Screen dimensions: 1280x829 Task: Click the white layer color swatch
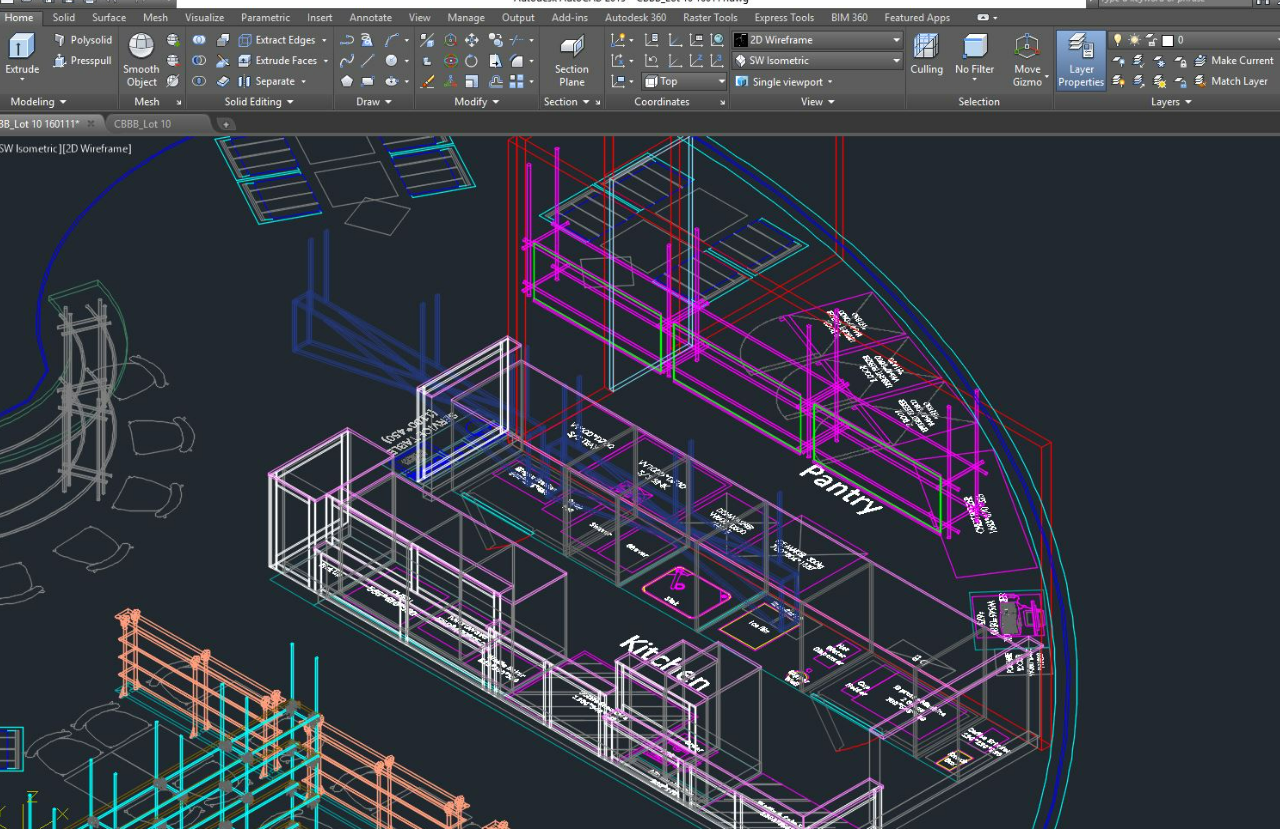click(x=1167, y=41)
